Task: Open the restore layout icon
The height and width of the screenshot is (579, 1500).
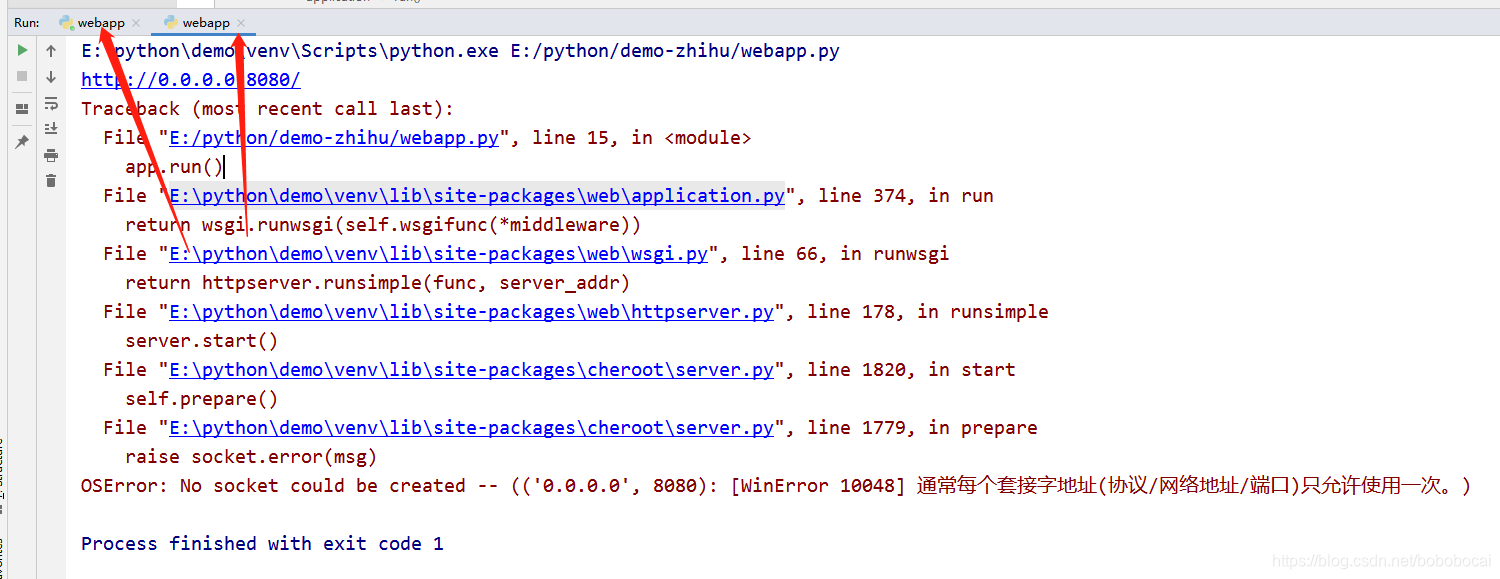Action: point(22,109)
